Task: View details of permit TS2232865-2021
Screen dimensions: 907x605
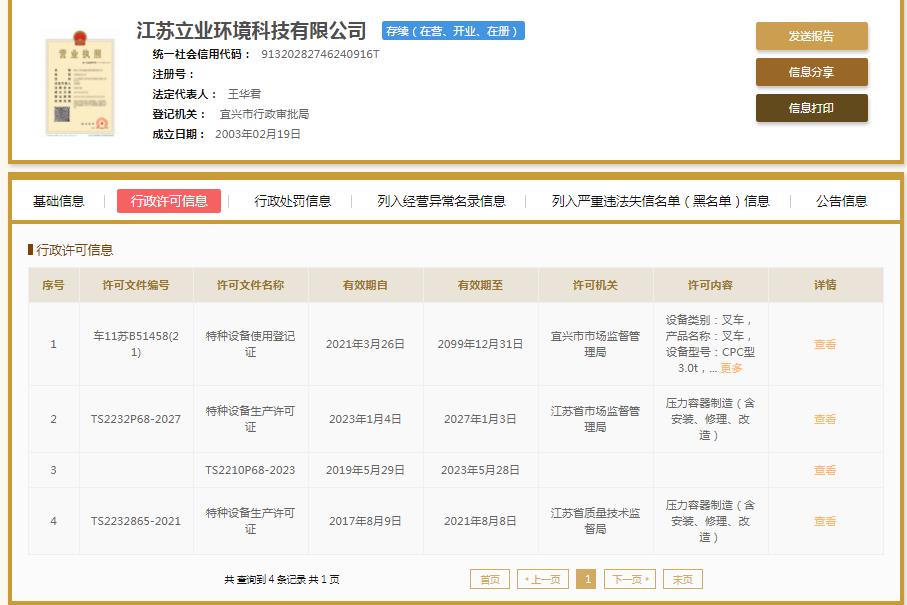Action: [825, 521]
